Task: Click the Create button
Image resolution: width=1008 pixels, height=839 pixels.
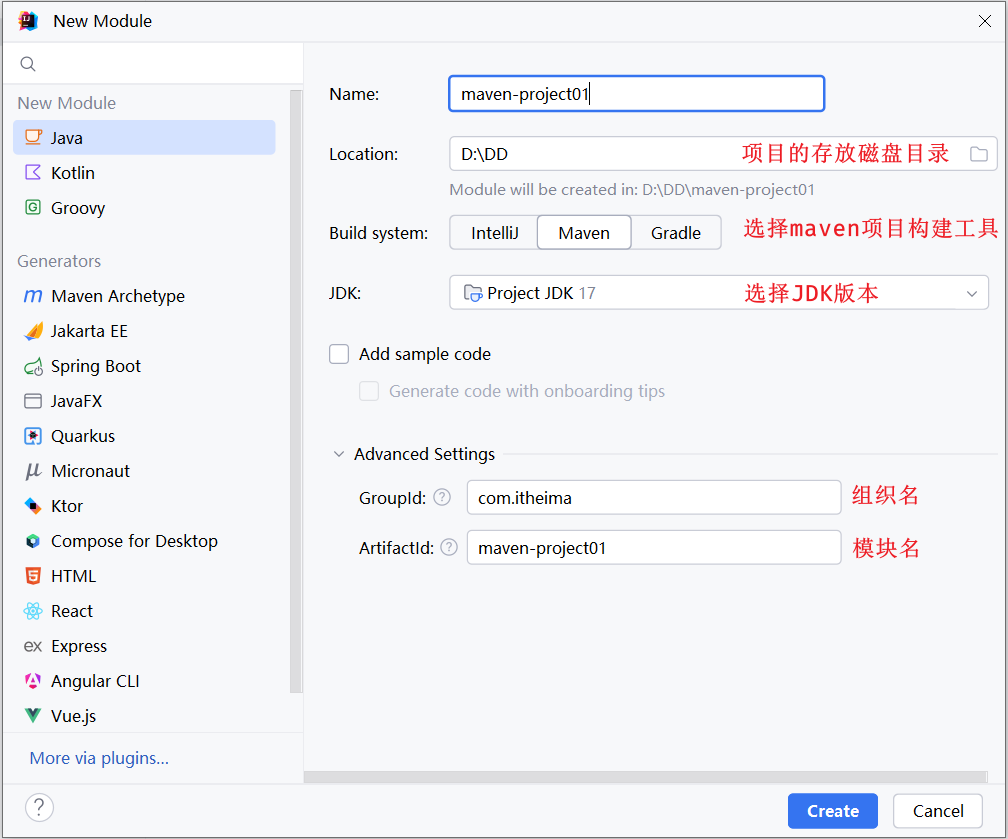Action: tap(832, 811)
